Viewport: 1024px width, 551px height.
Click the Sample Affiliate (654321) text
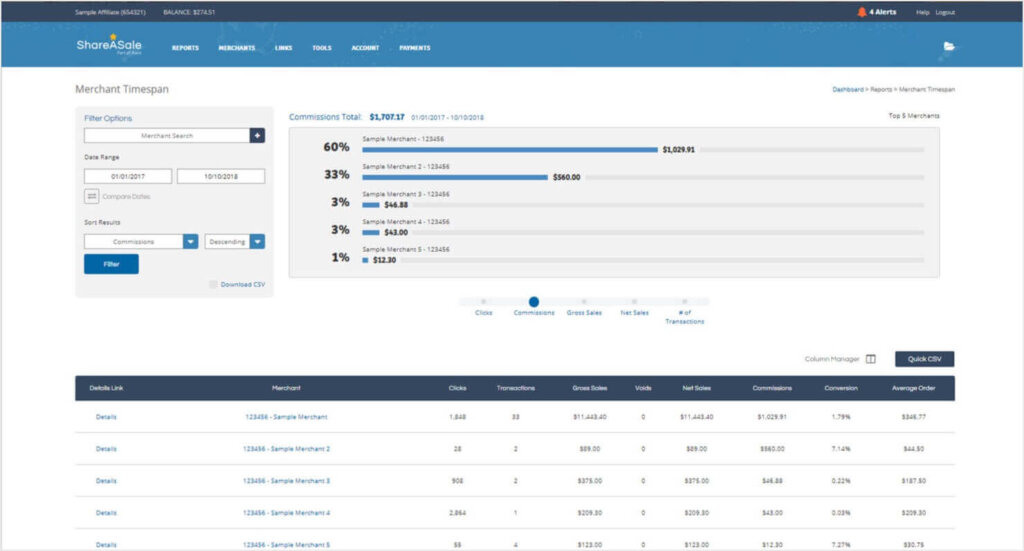[x=110, y=12]
